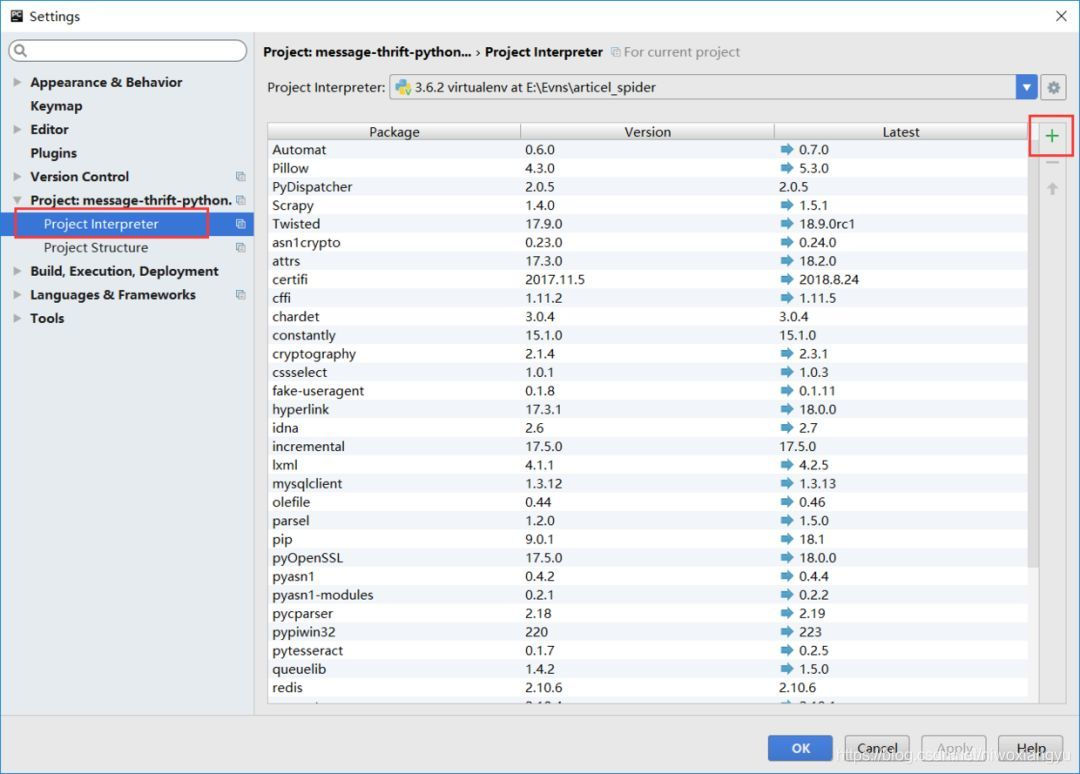Select the Twisted package row
The width and height of the screenshot is (1080, 774).
coord(647,224)
